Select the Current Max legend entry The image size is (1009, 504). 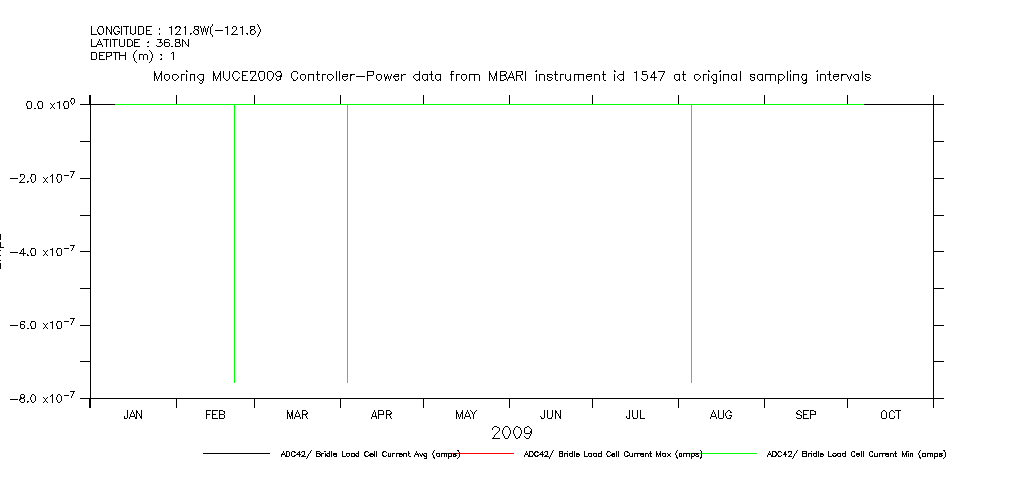tap(612, 454)
